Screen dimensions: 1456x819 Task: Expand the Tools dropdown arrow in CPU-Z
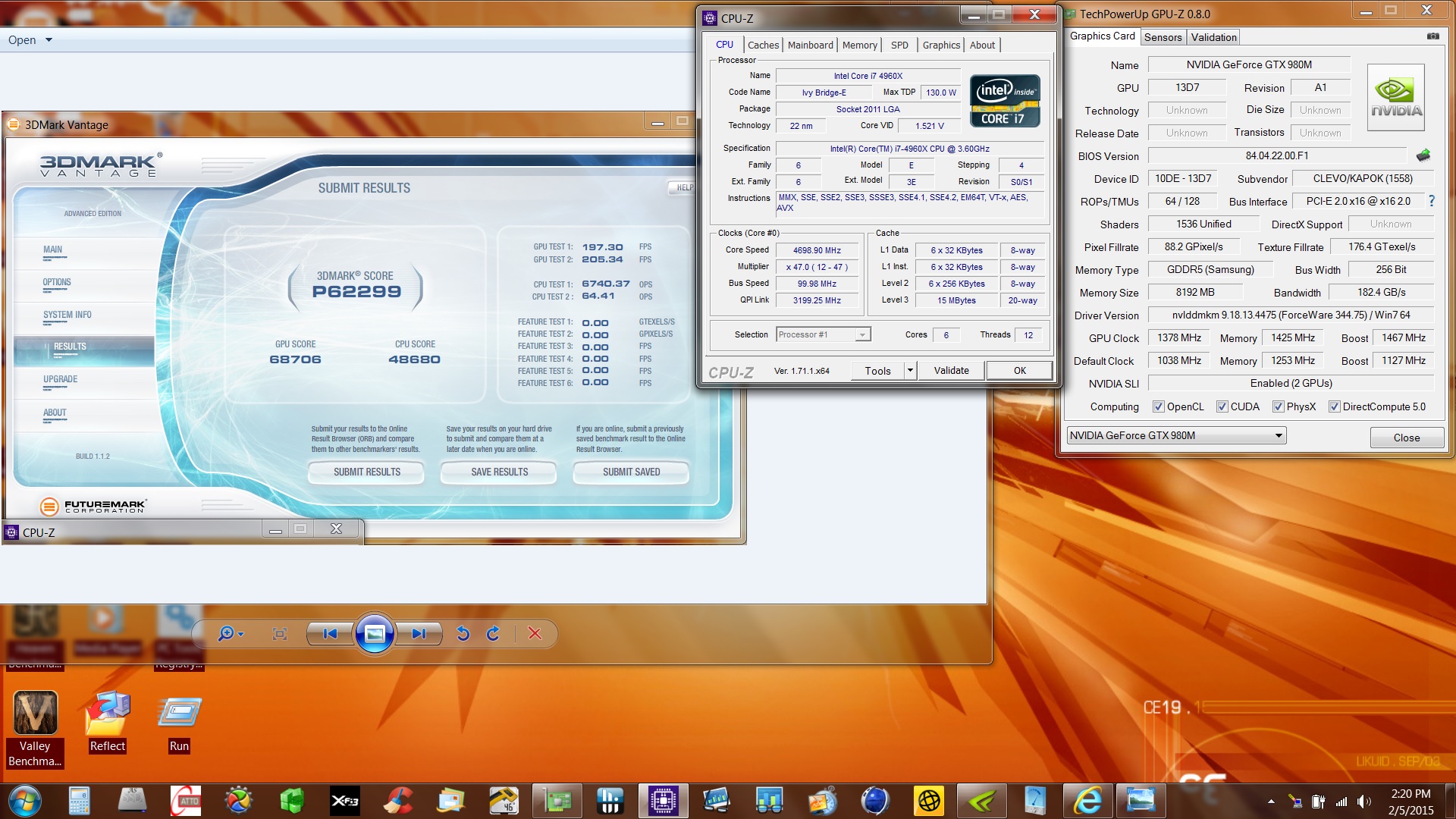tap(910, 370)
